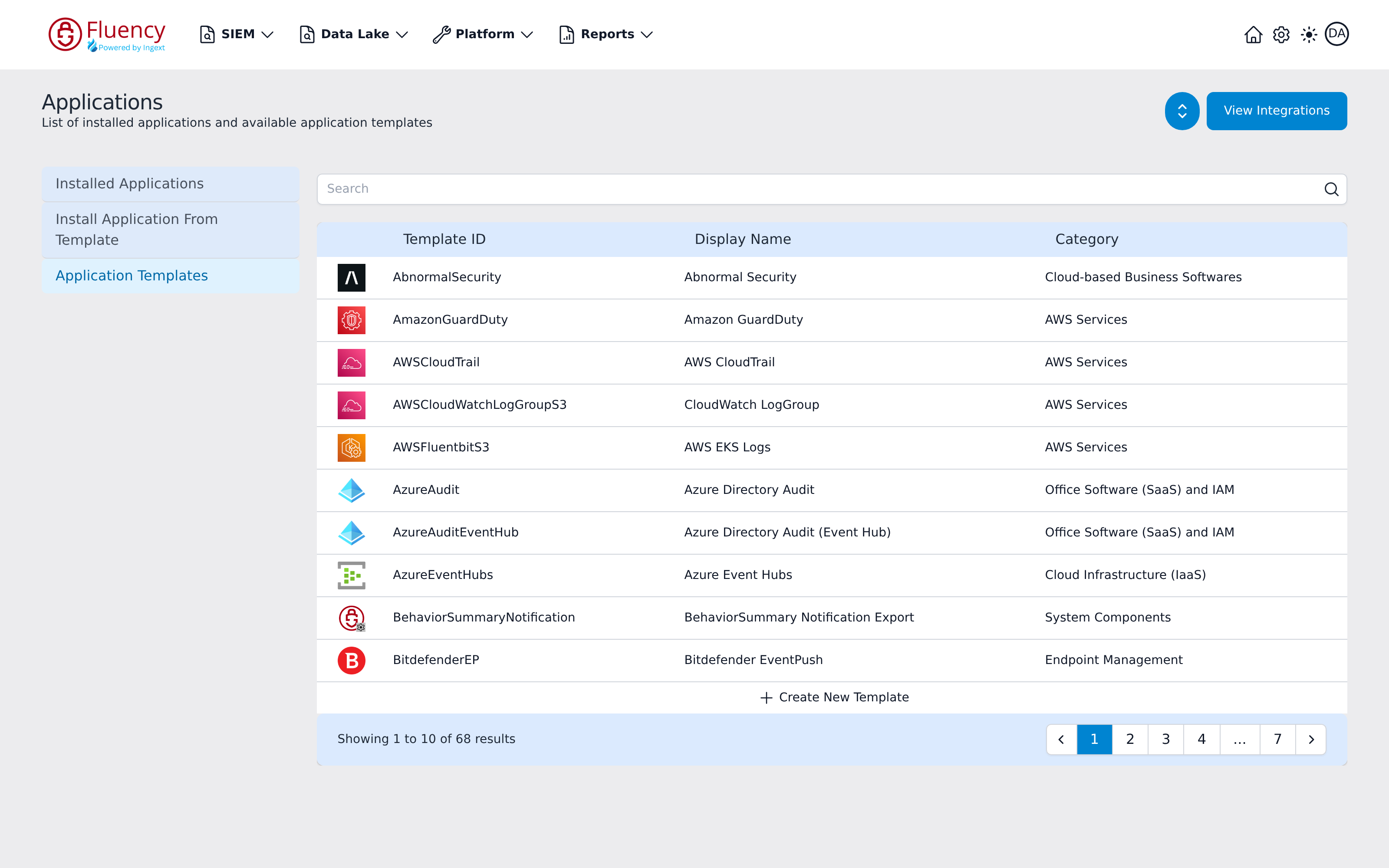Click the View Integrations button
Viewport: 1389px width, 868px height.
[1277, 111]
